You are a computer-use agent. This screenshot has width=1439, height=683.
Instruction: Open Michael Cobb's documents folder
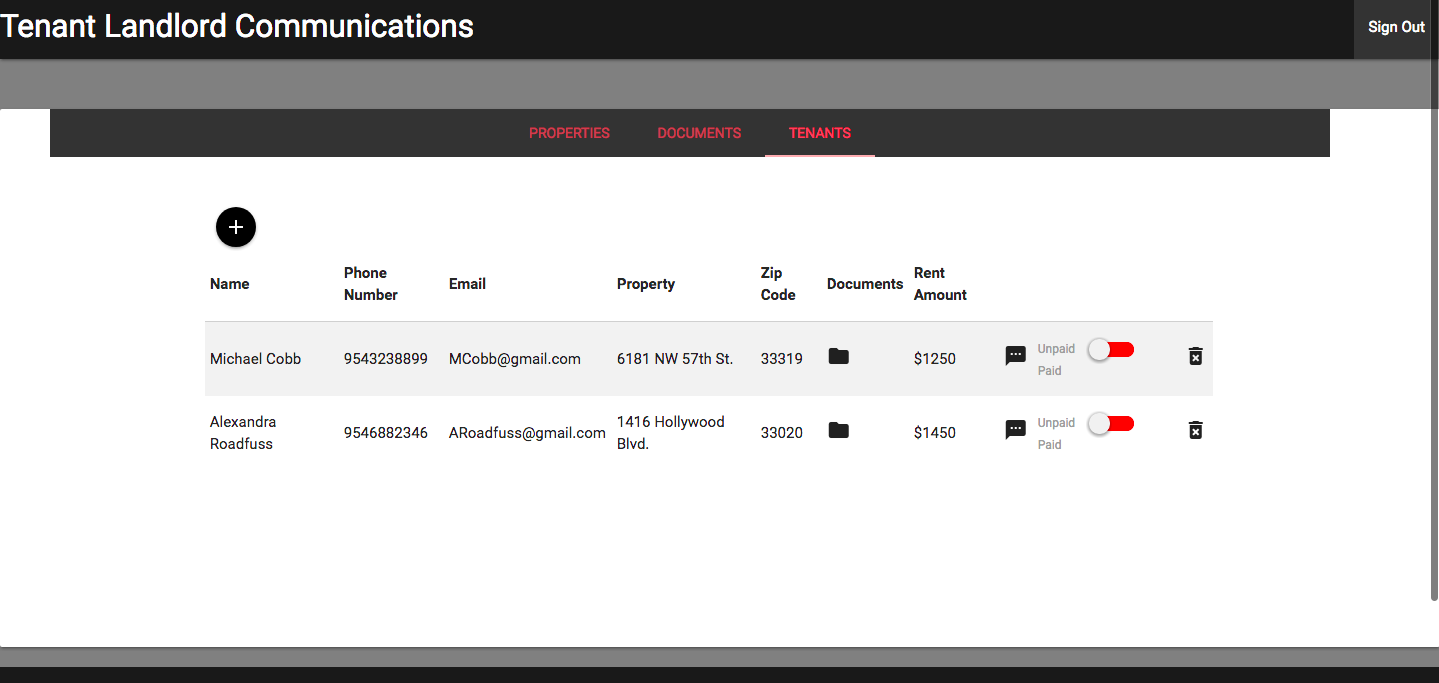coord(837,356)
